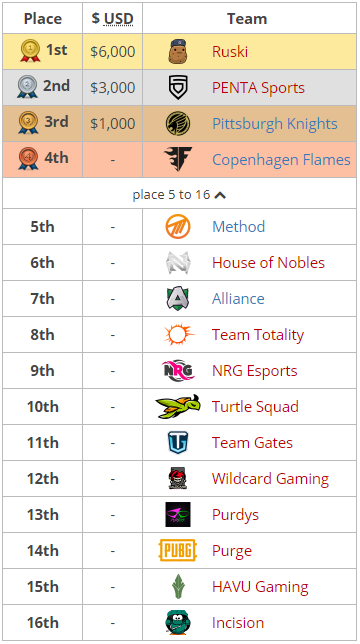Click the green Turtle Squad logo
This screenshot has height=644, width=360.
pyautogui.click(x=178, y=407)
